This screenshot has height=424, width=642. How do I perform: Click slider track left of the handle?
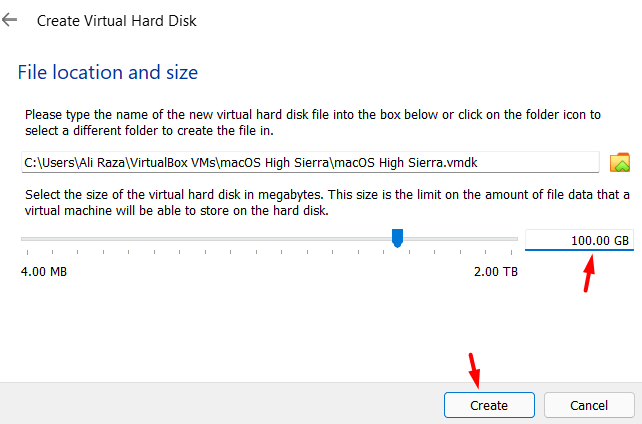[x=200, y=239]
